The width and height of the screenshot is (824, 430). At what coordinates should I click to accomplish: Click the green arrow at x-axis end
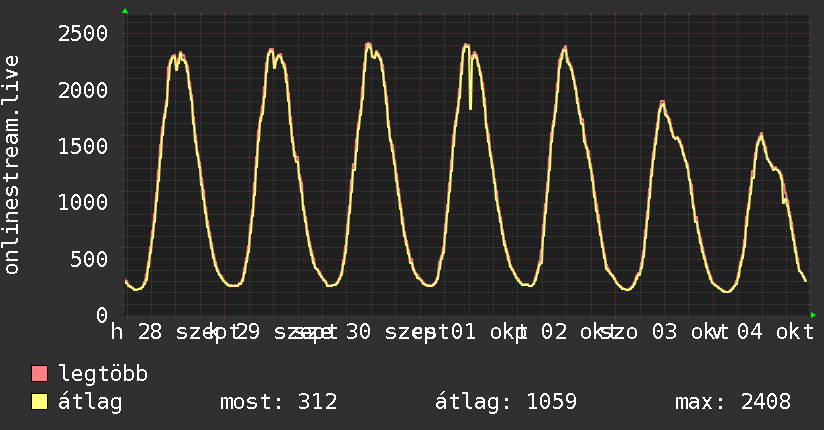813,315
